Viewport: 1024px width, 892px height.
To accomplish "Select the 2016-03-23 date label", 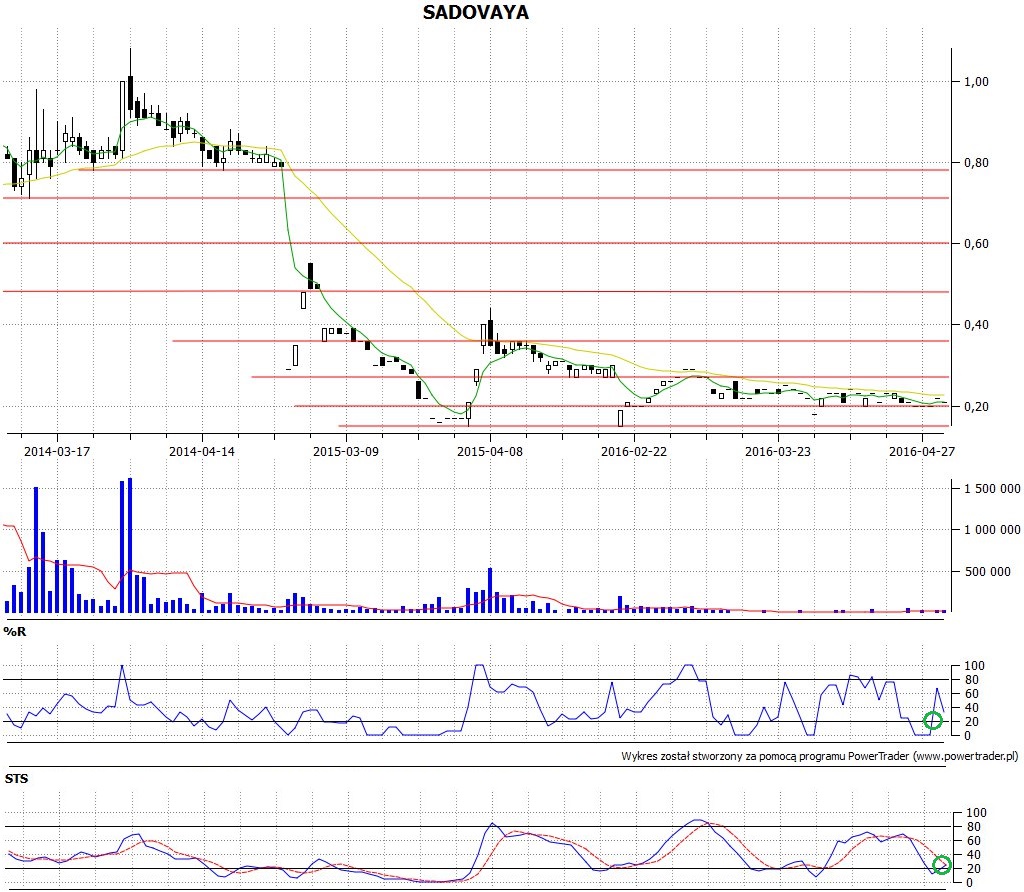I will (778, 451).
